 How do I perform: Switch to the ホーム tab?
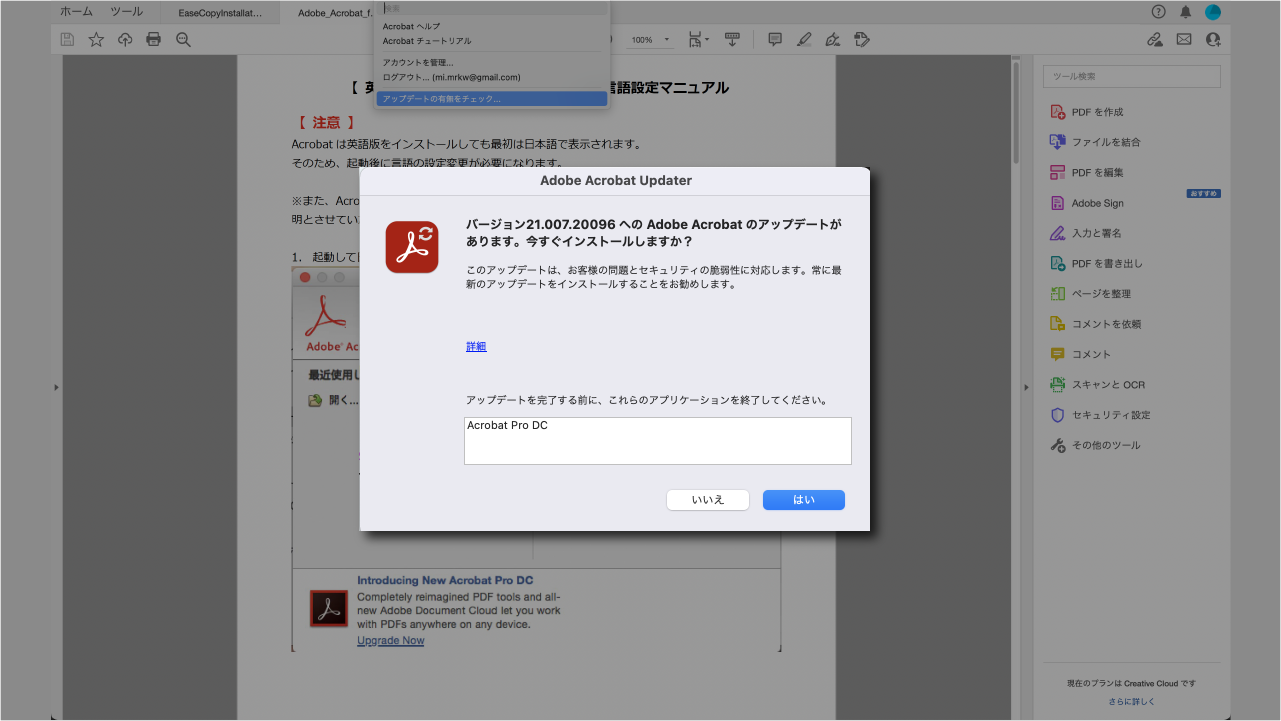[75, 11]
